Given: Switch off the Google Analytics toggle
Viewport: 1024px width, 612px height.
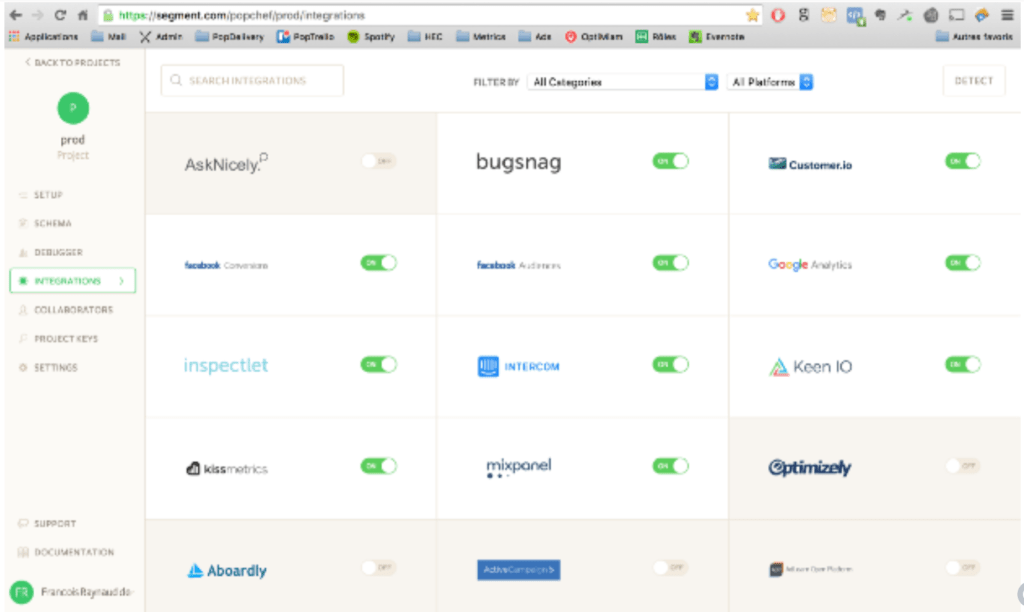Looking at the screenshot, I should [x=963, y=263].
